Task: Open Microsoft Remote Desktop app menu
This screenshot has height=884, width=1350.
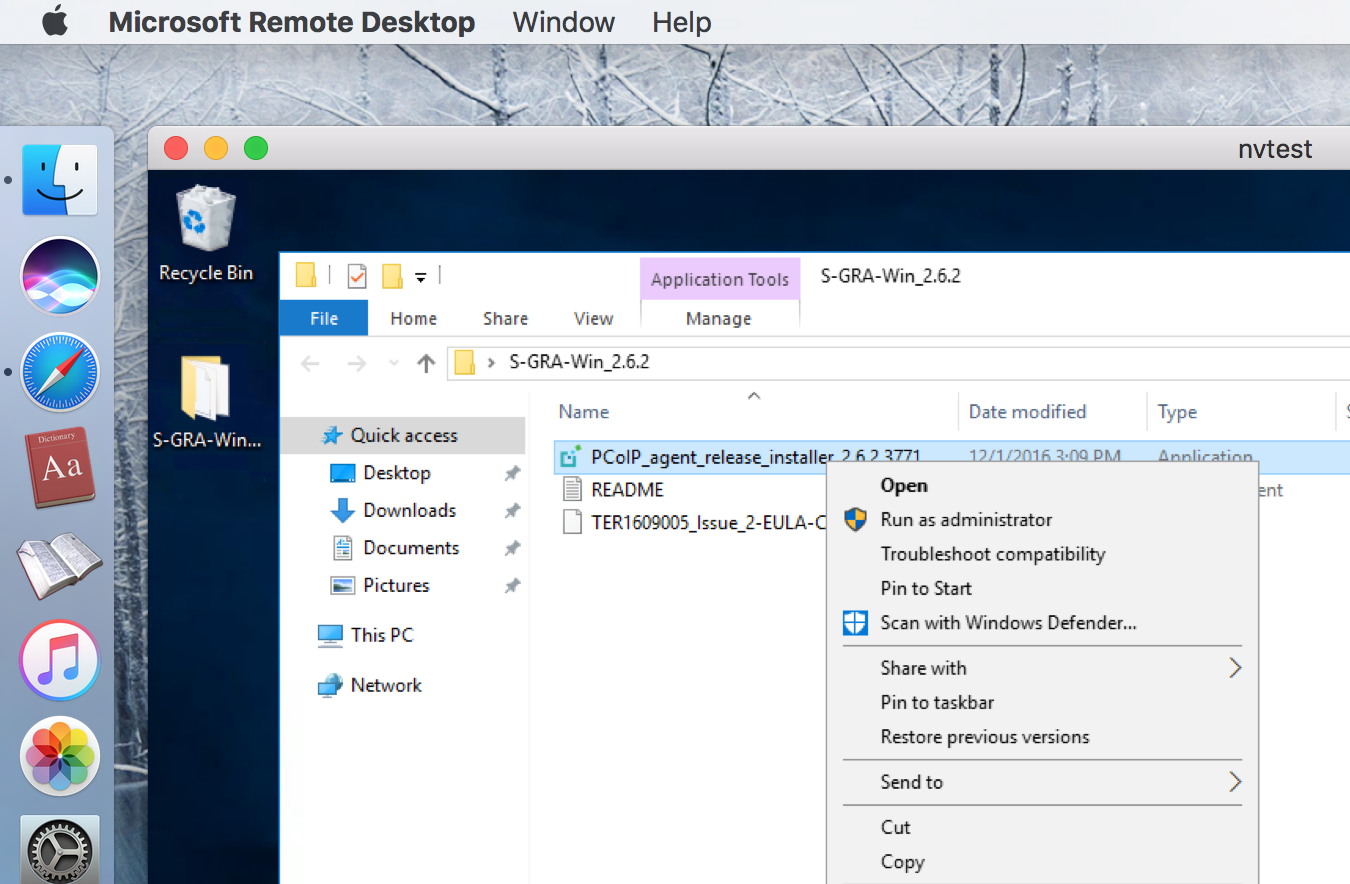Action: click(292, 22)
